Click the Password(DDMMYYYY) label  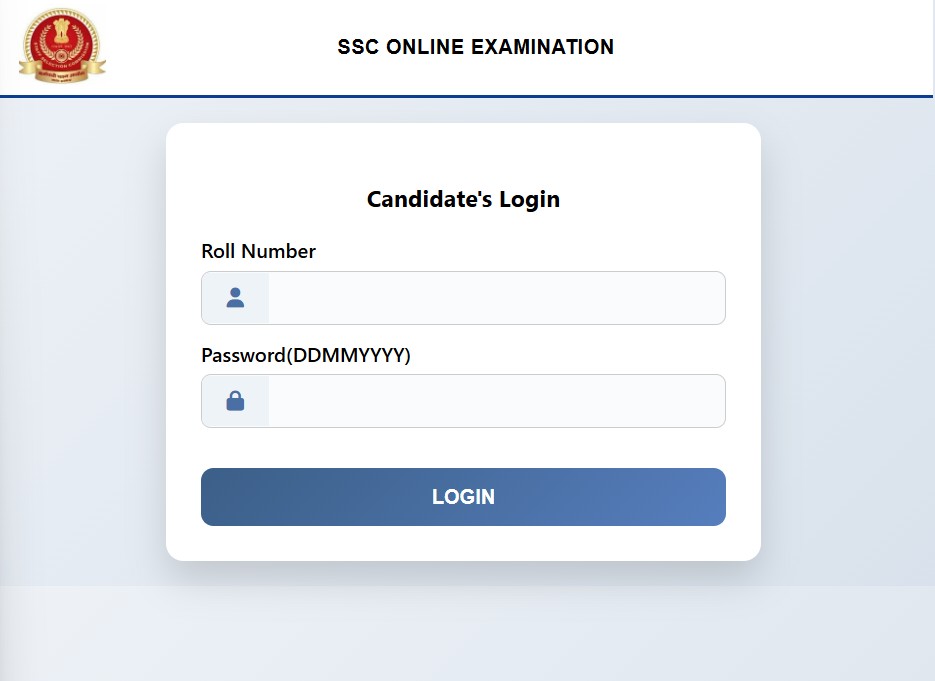pyautogui.click(x=306, y=355)
